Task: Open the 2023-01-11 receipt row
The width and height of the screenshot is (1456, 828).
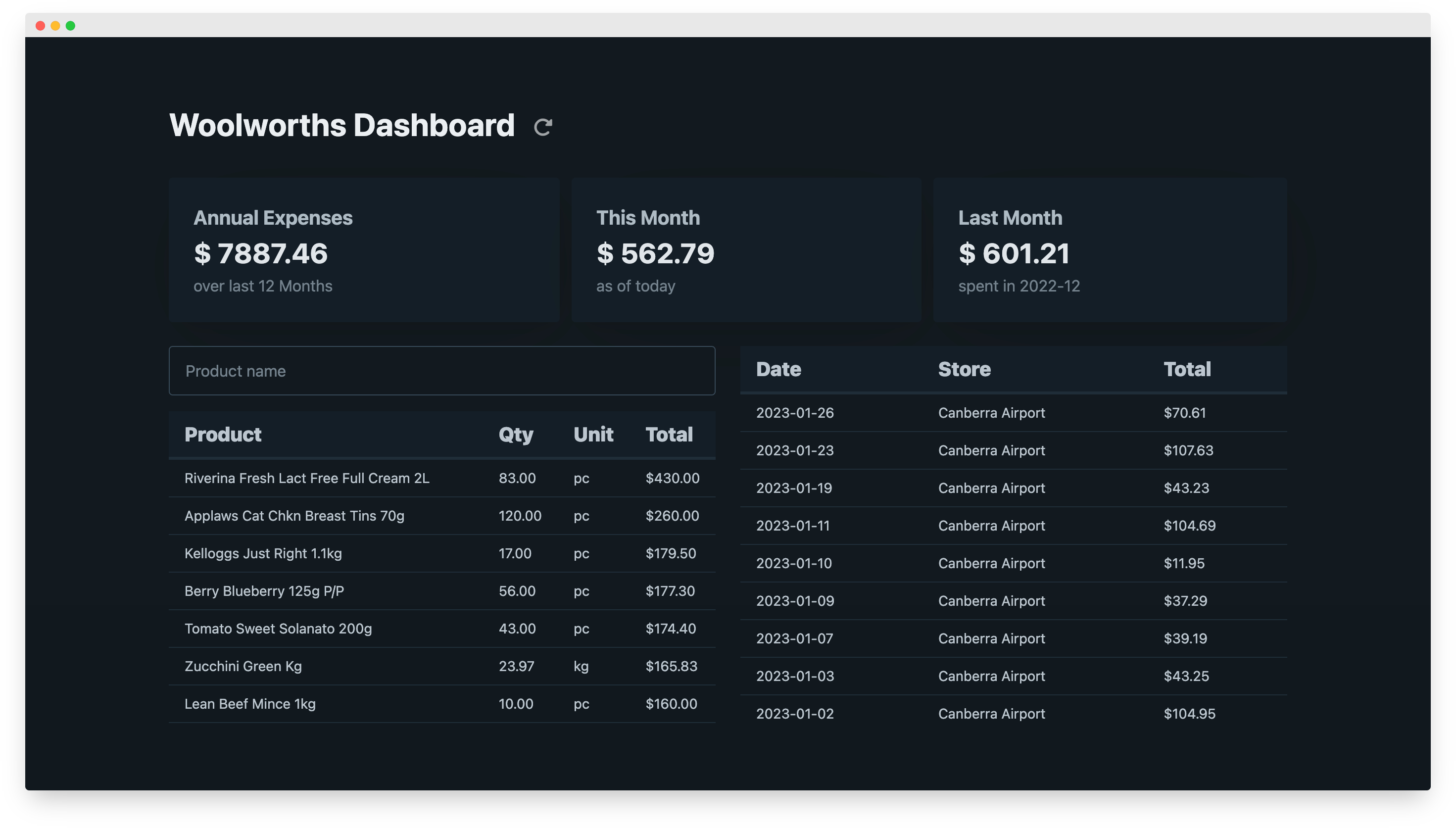Action: 1013,526
